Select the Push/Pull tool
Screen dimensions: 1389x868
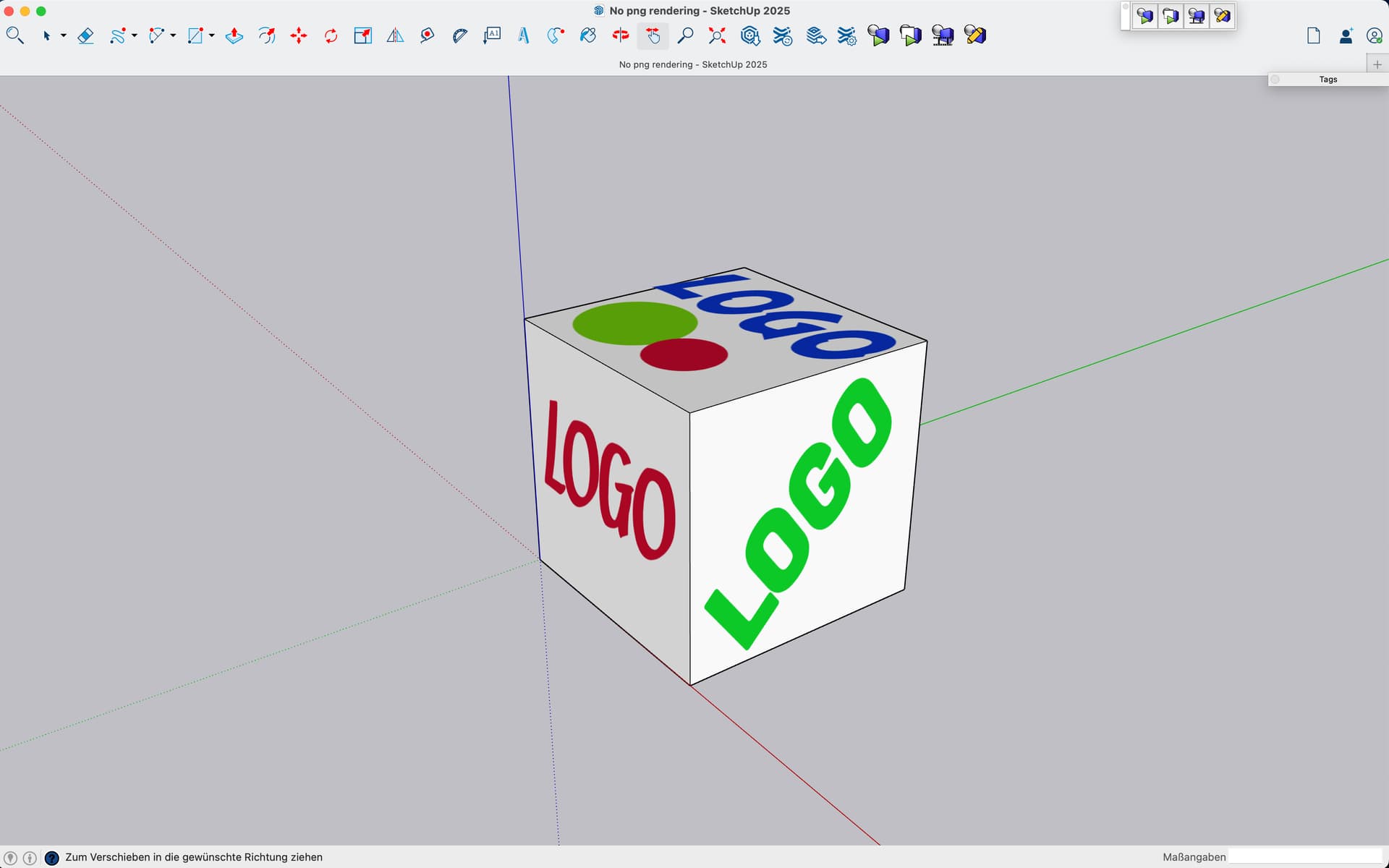coord(234,35)
